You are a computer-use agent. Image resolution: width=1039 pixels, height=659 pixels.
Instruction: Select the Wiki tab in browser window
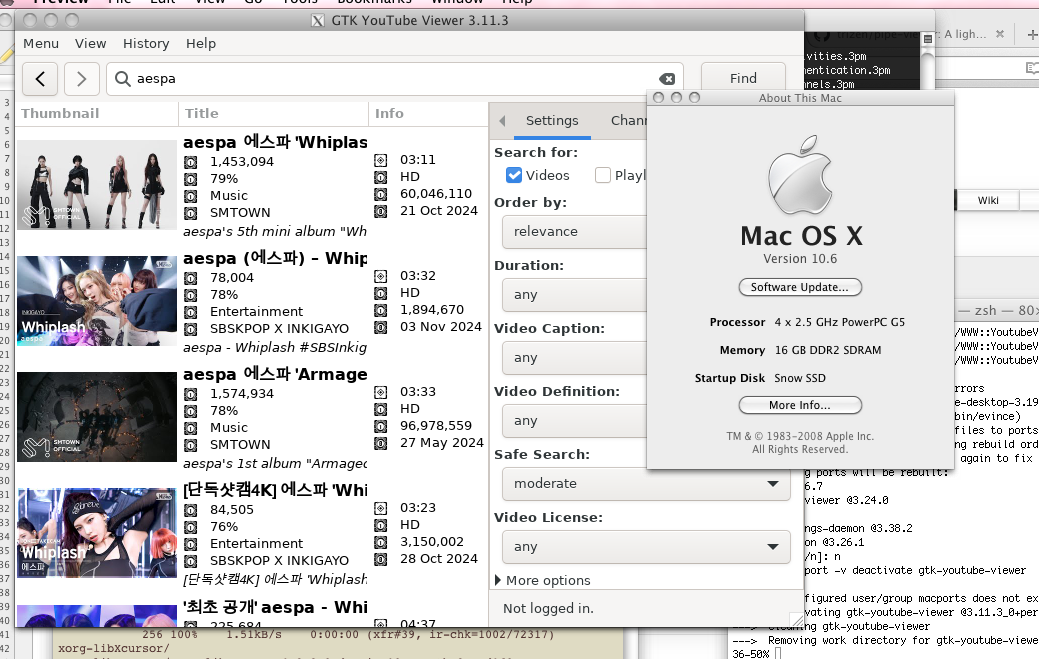click(988, 201)
